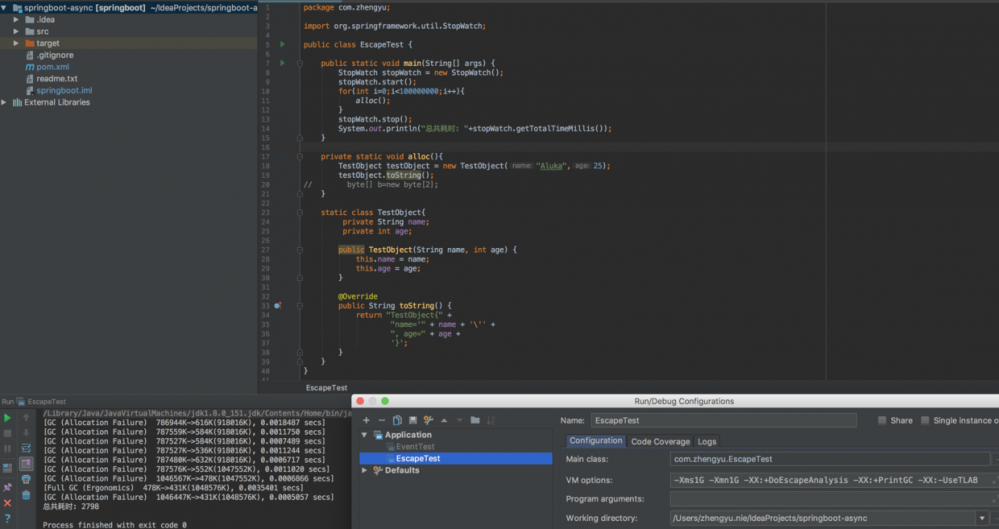Click the green Rerun button in Run panel
Viewport: 999px width, 529px height.
(7, 418)
